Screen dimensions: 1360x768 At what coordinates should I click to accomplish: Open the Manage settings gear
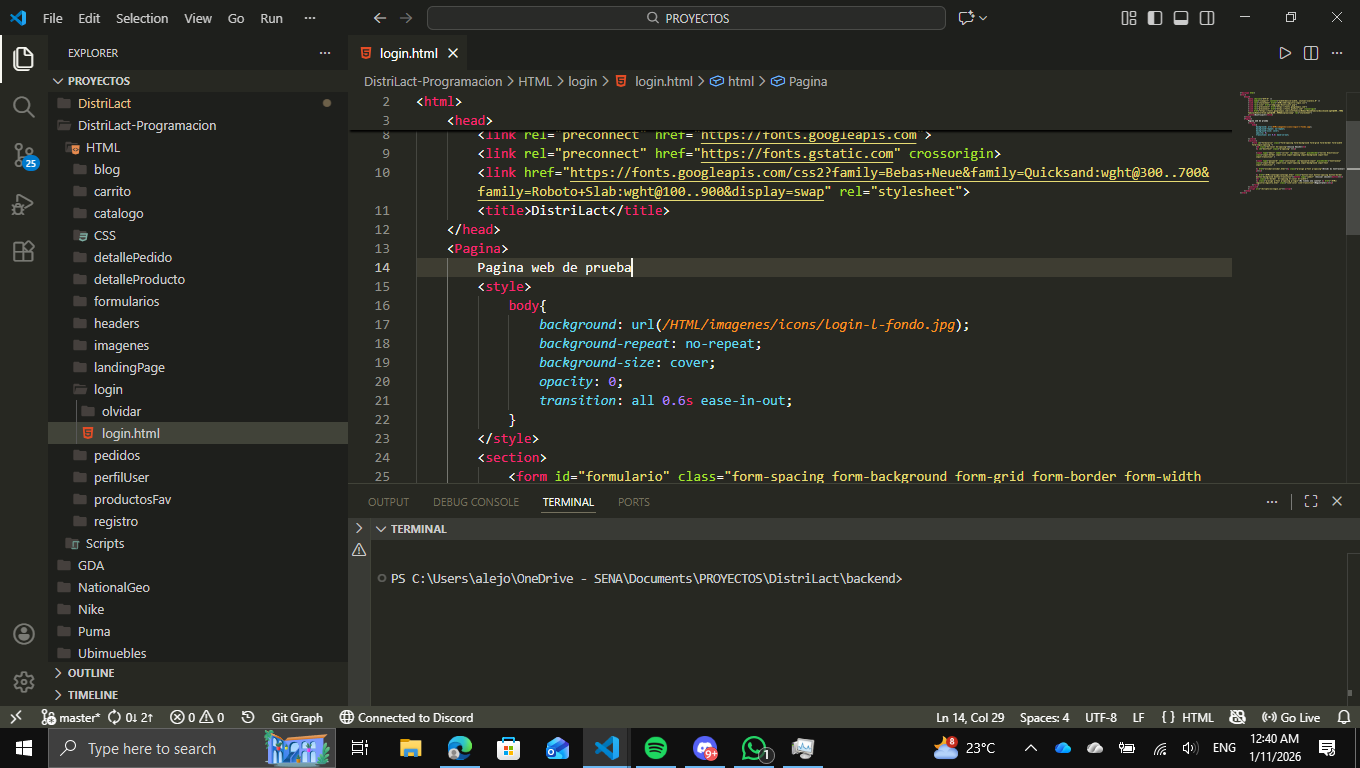click(x=24, y=682)
